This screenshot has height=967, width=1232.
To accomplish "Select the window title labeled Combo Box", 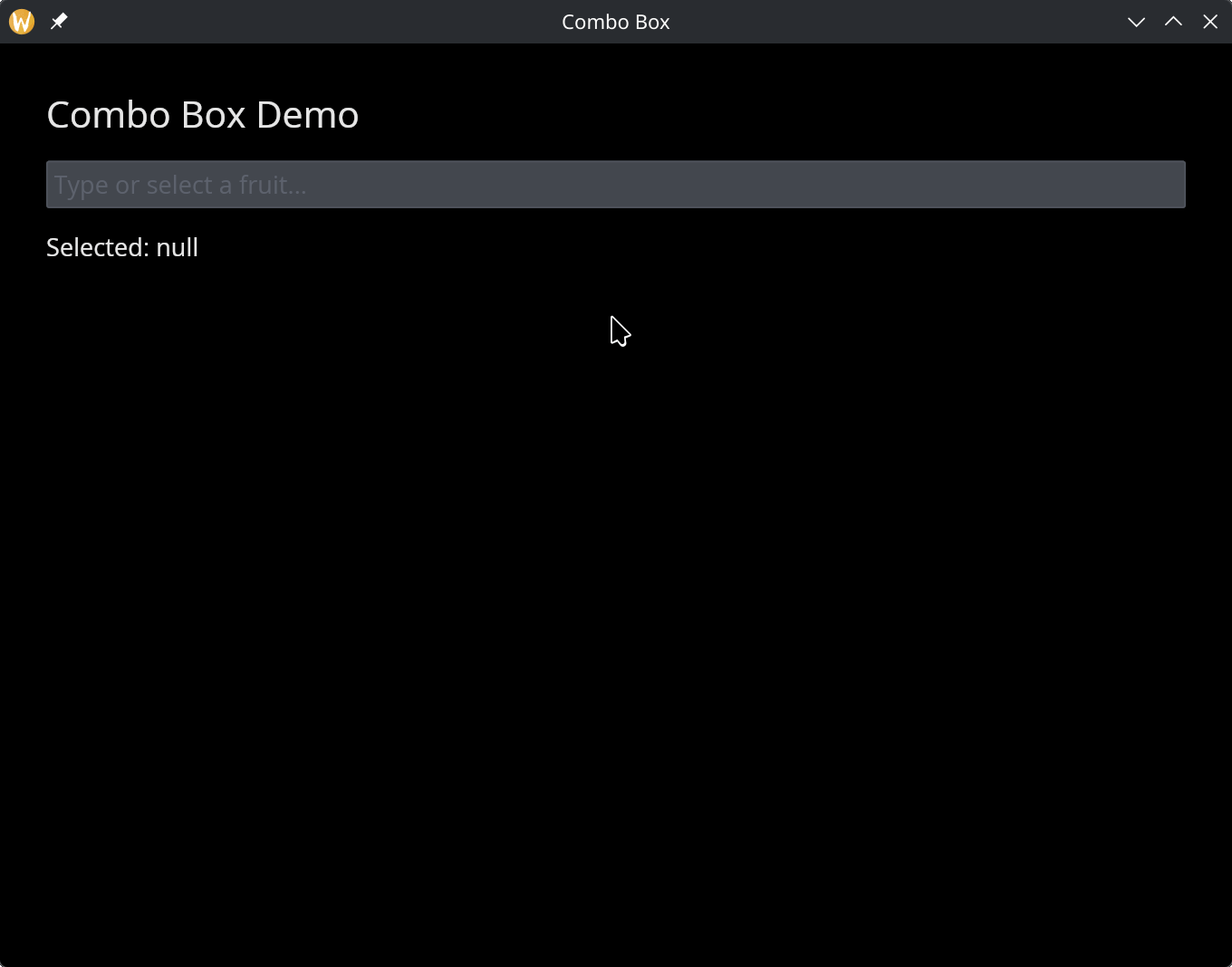I will [615, 21].
